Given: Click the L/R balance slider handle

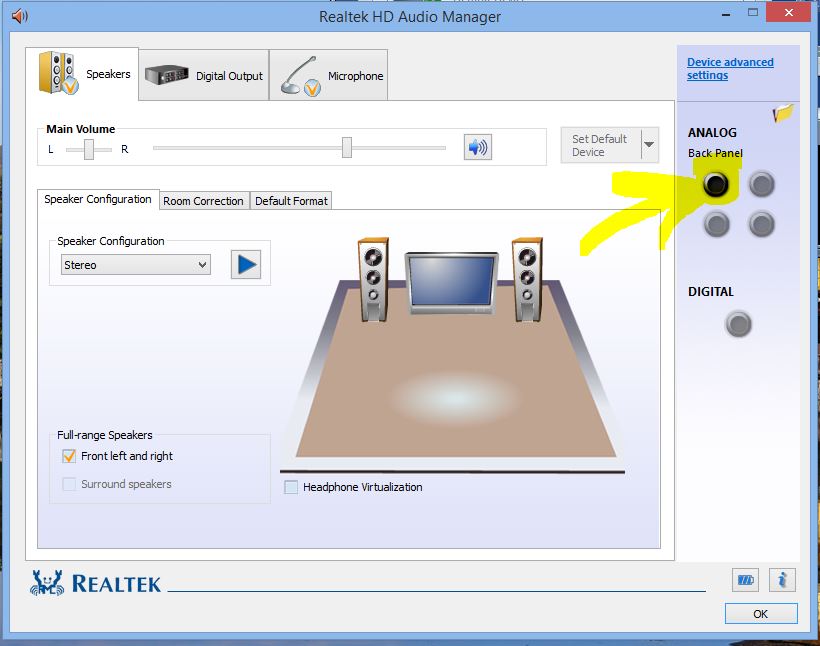Looking at the screenshot, I should 89,149.
